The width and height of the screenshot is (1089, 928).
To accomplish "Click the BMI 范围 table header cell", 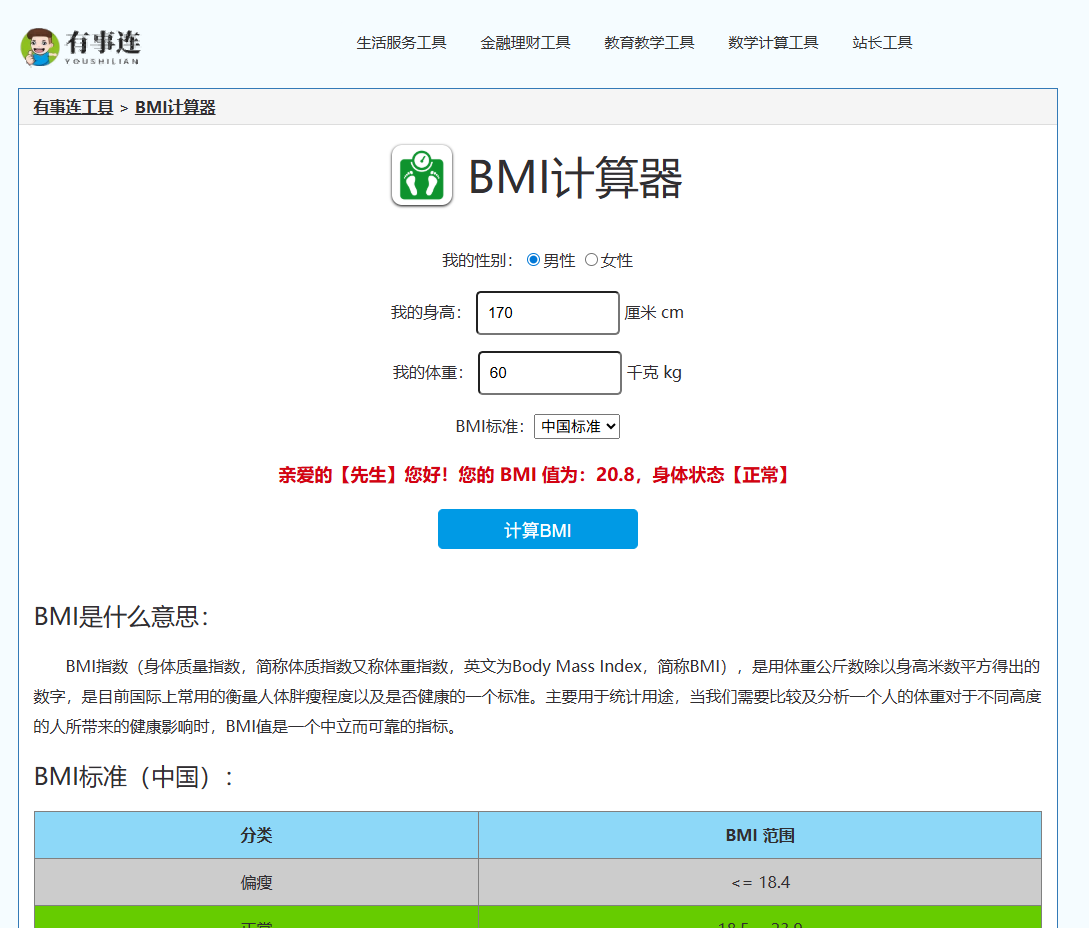I will tap(760, 835).
